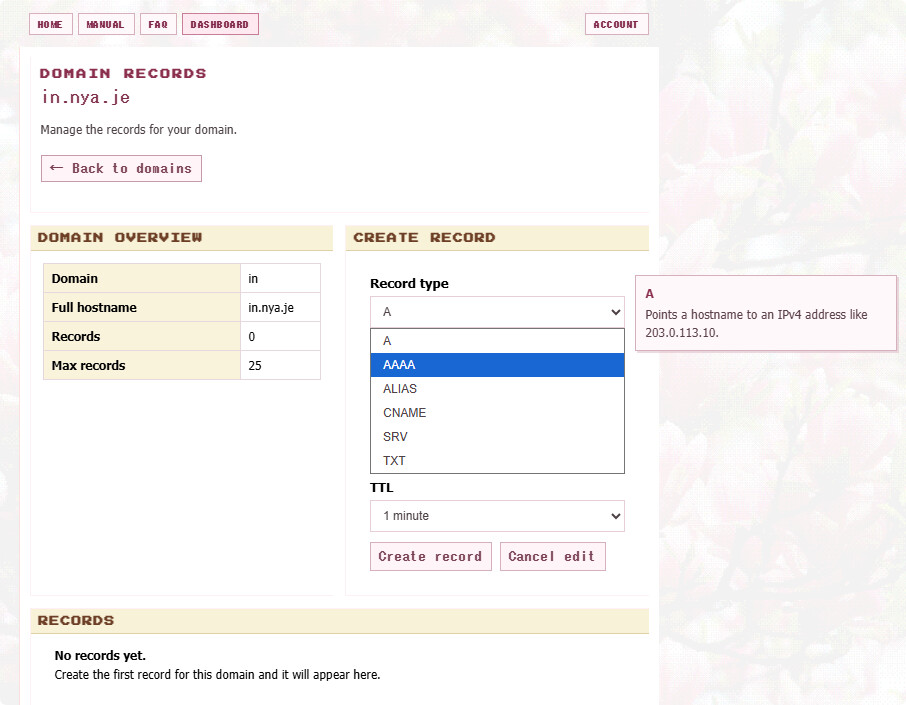Click the Domain value 'in' cell

280,279
